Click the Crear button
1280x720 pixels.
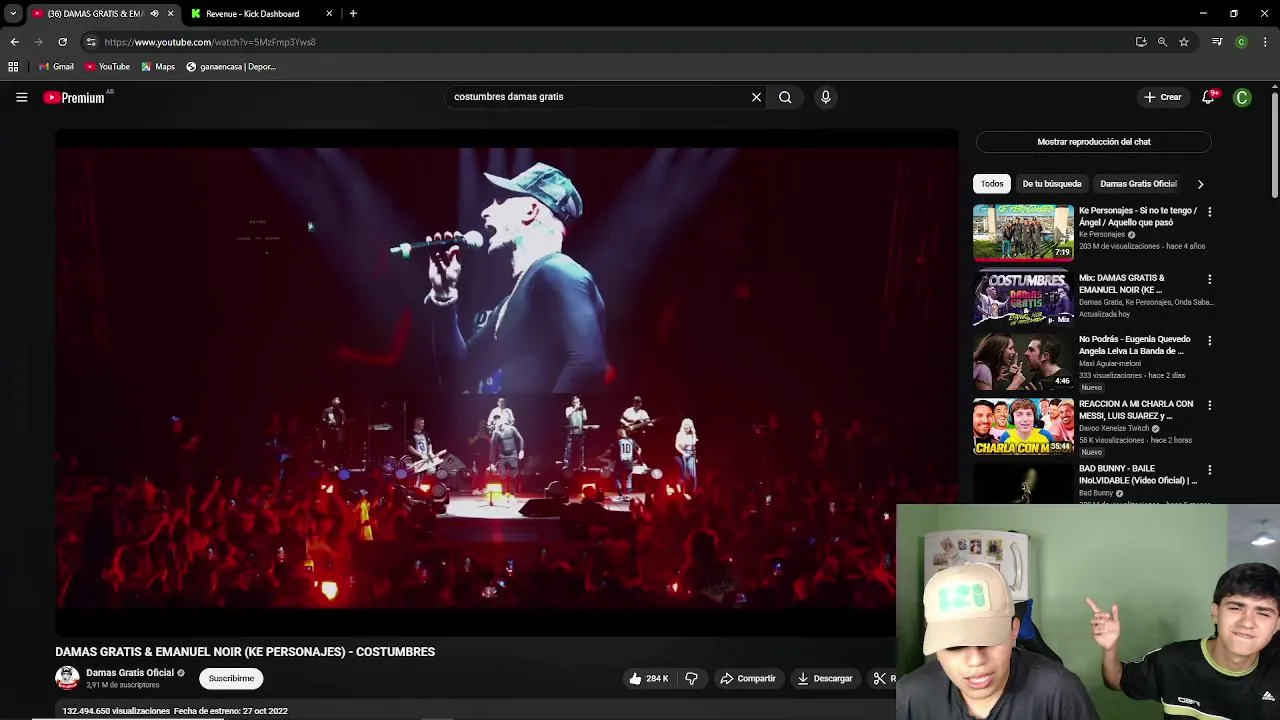1163,97
